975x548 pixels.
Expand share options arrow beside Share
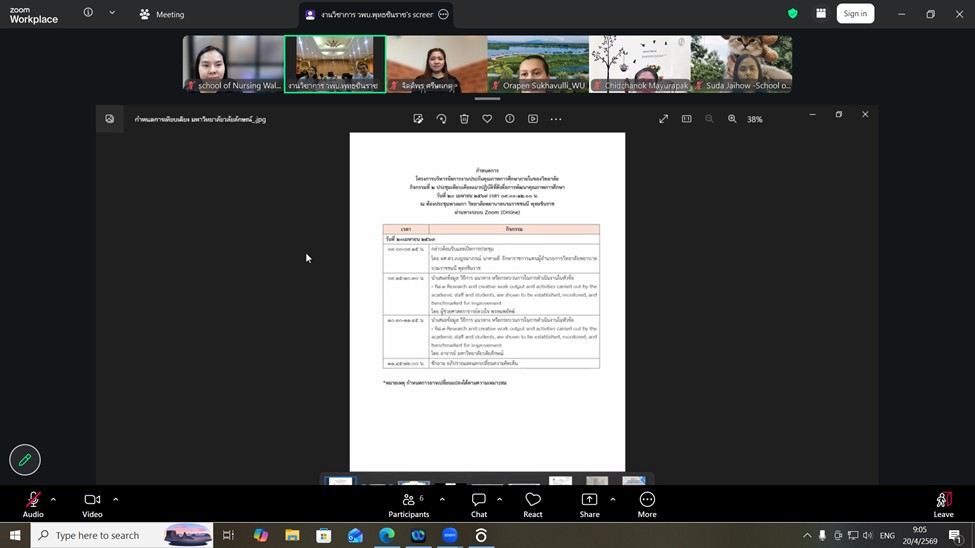tap(612, 499)
